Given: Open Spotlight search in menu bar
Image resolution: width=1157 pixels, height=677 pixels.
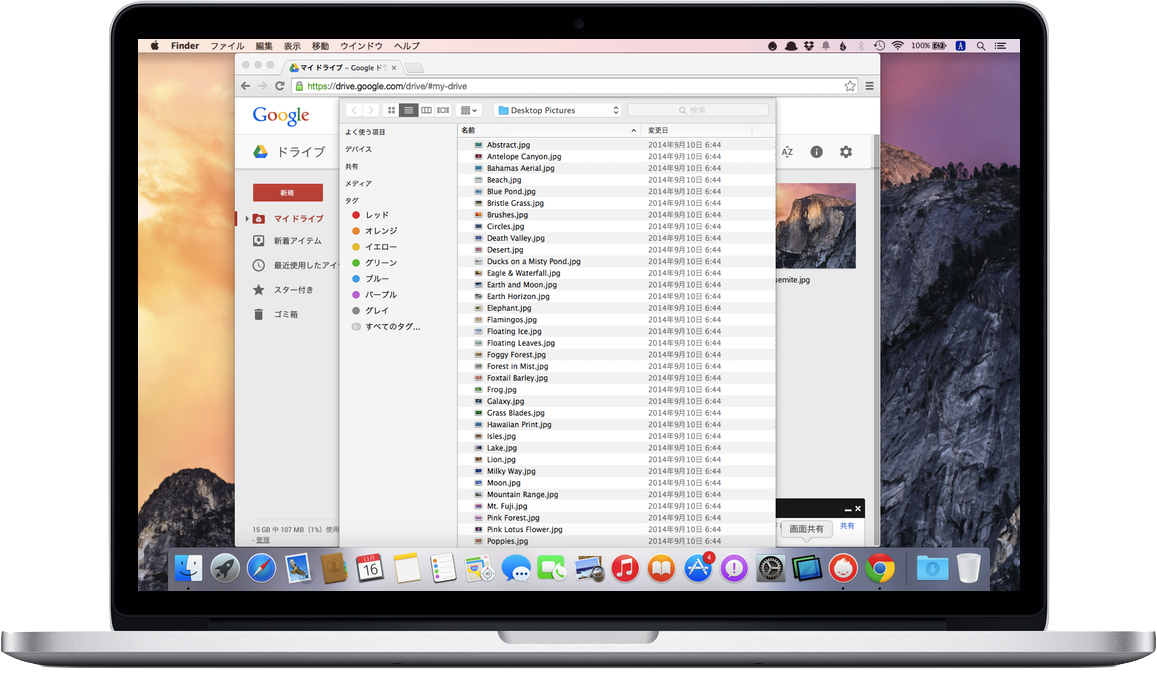Looking at the screenshot, I should tap(981, 46).
